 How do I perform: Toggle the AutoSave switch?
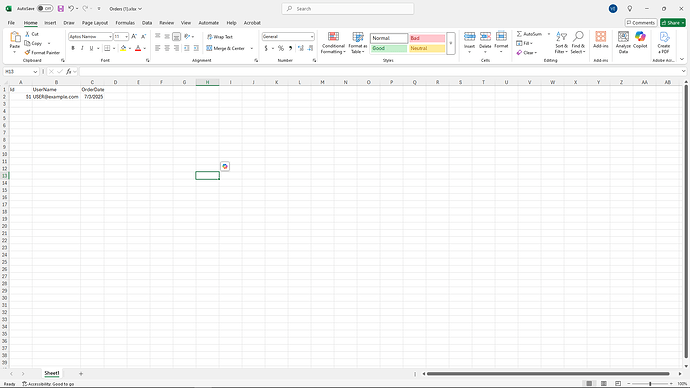pos(45,8)
